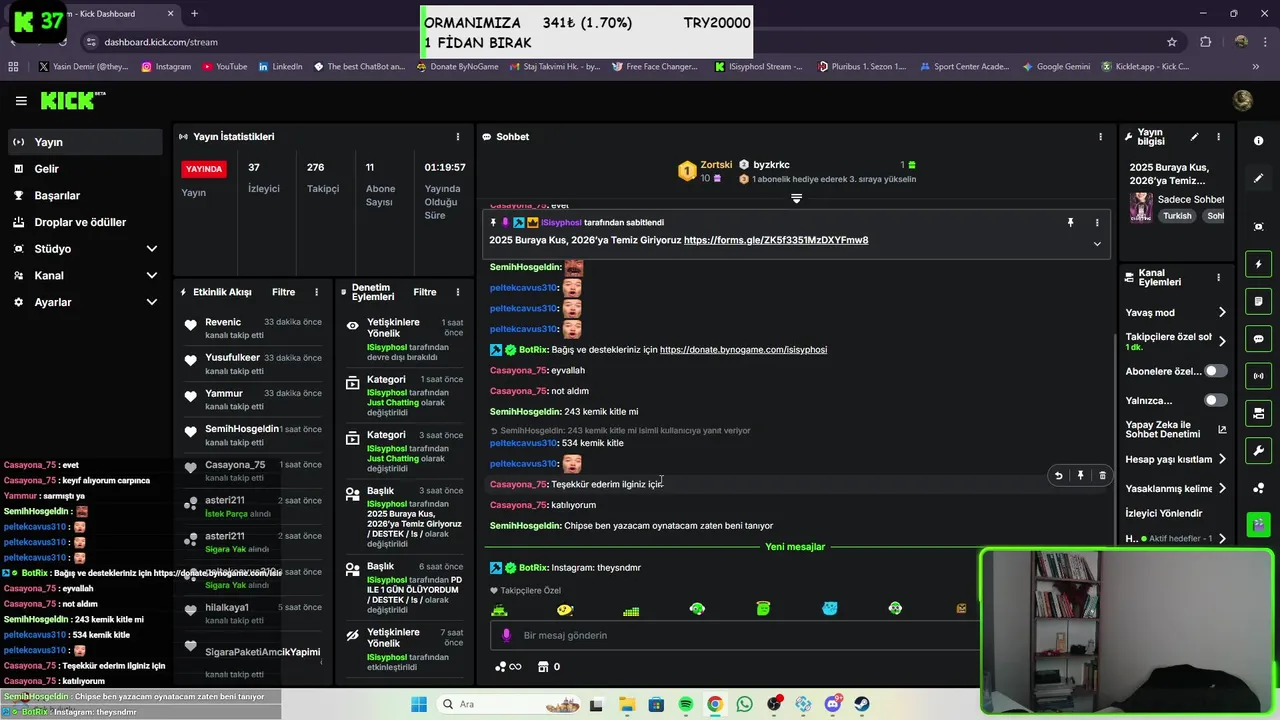Open Hesap yaşı kısıtlama arrow
The image size is (1280, 720).
(1222, 460)
